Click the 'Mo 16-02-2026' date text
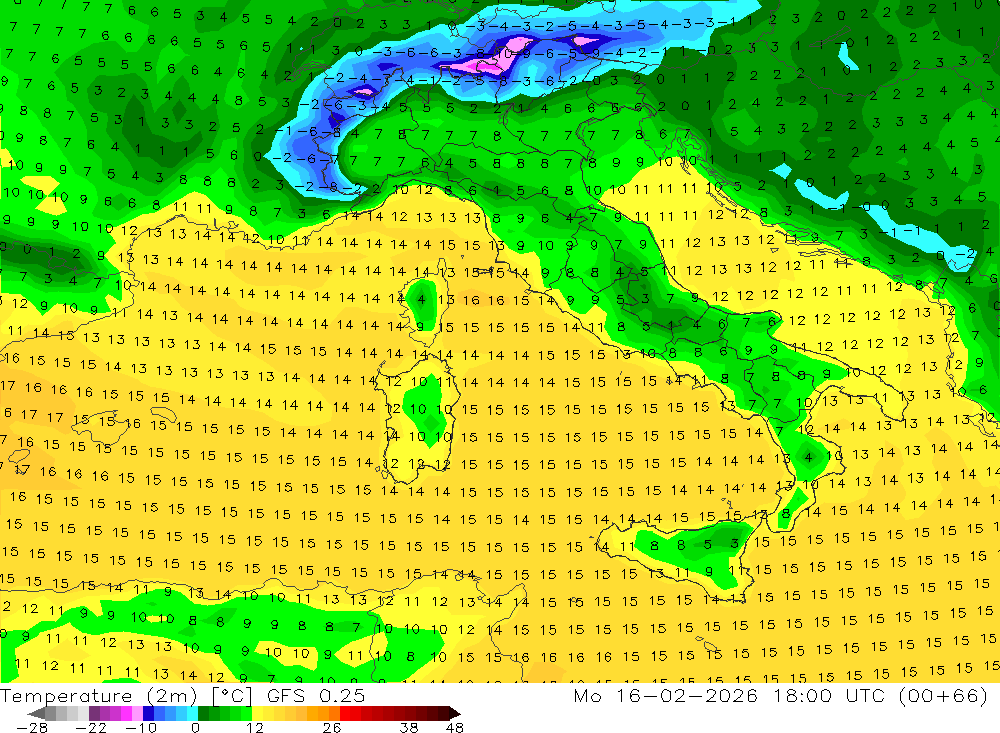Screen dimensions: 1000x733 click(x=665, y=695)
